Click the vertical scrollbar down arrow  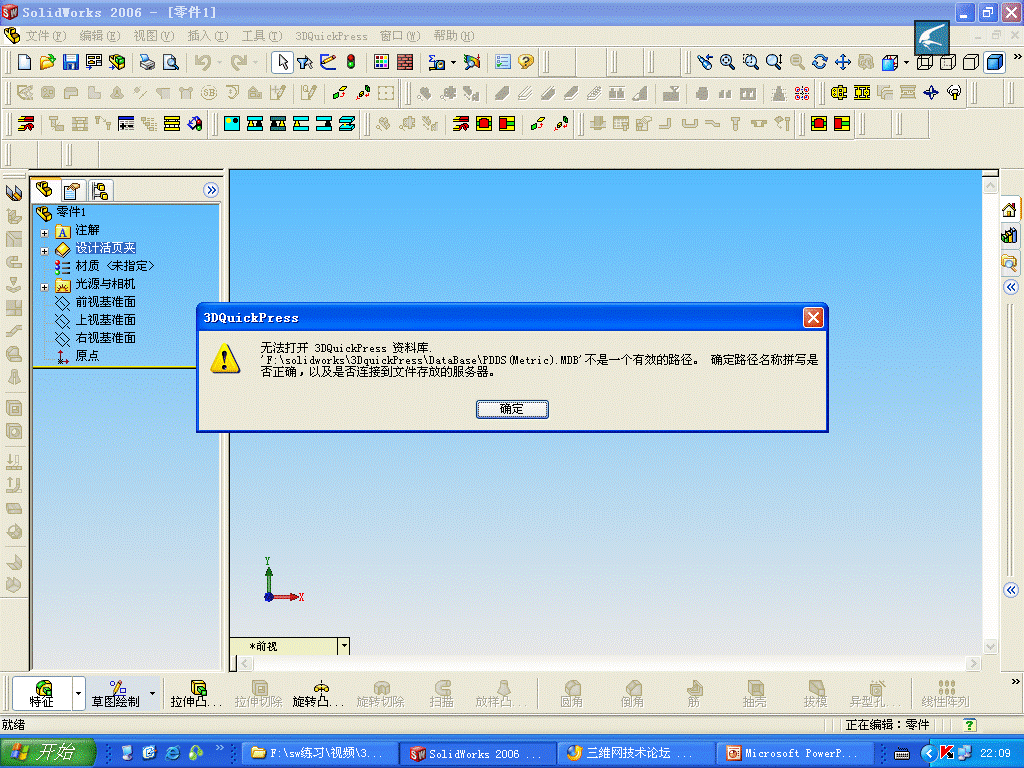990,647
